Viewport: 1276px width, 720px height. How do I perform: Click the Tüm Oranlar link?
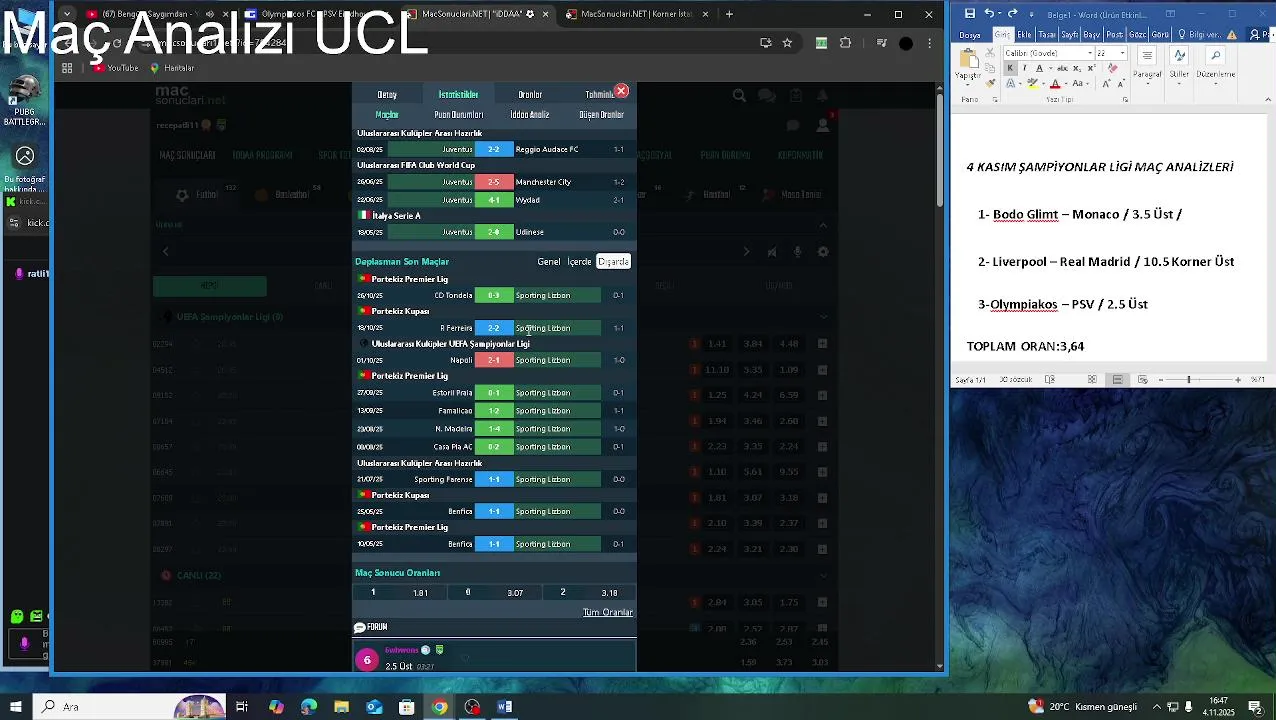(608, 612)
